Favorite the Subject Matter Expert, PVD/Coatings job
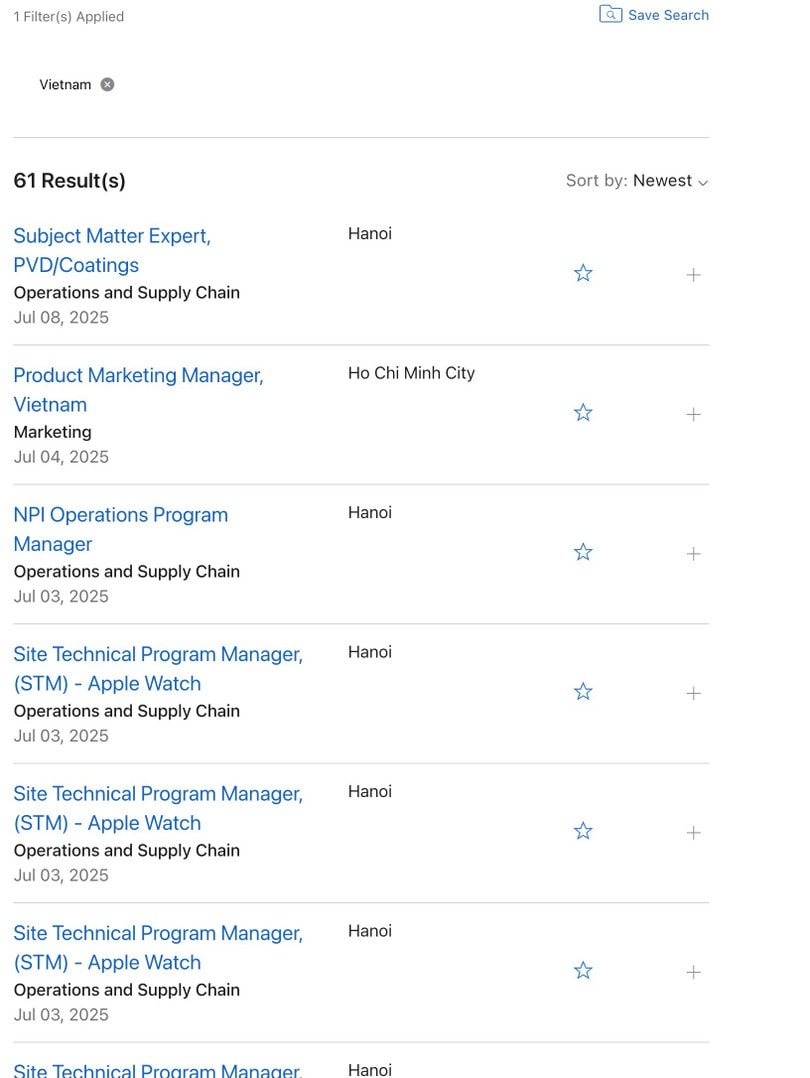This screenshot has height=1078, width=810. coord(583,273)
